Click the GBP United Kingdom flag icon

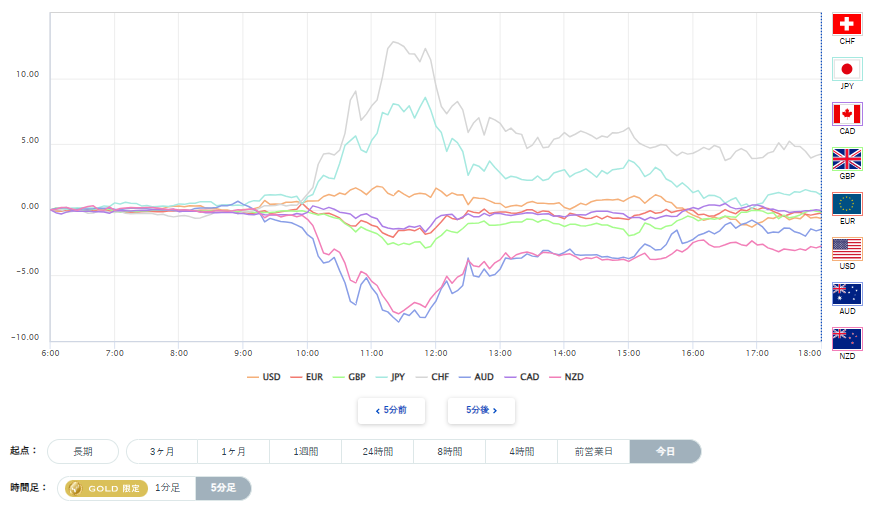(846, 159)
